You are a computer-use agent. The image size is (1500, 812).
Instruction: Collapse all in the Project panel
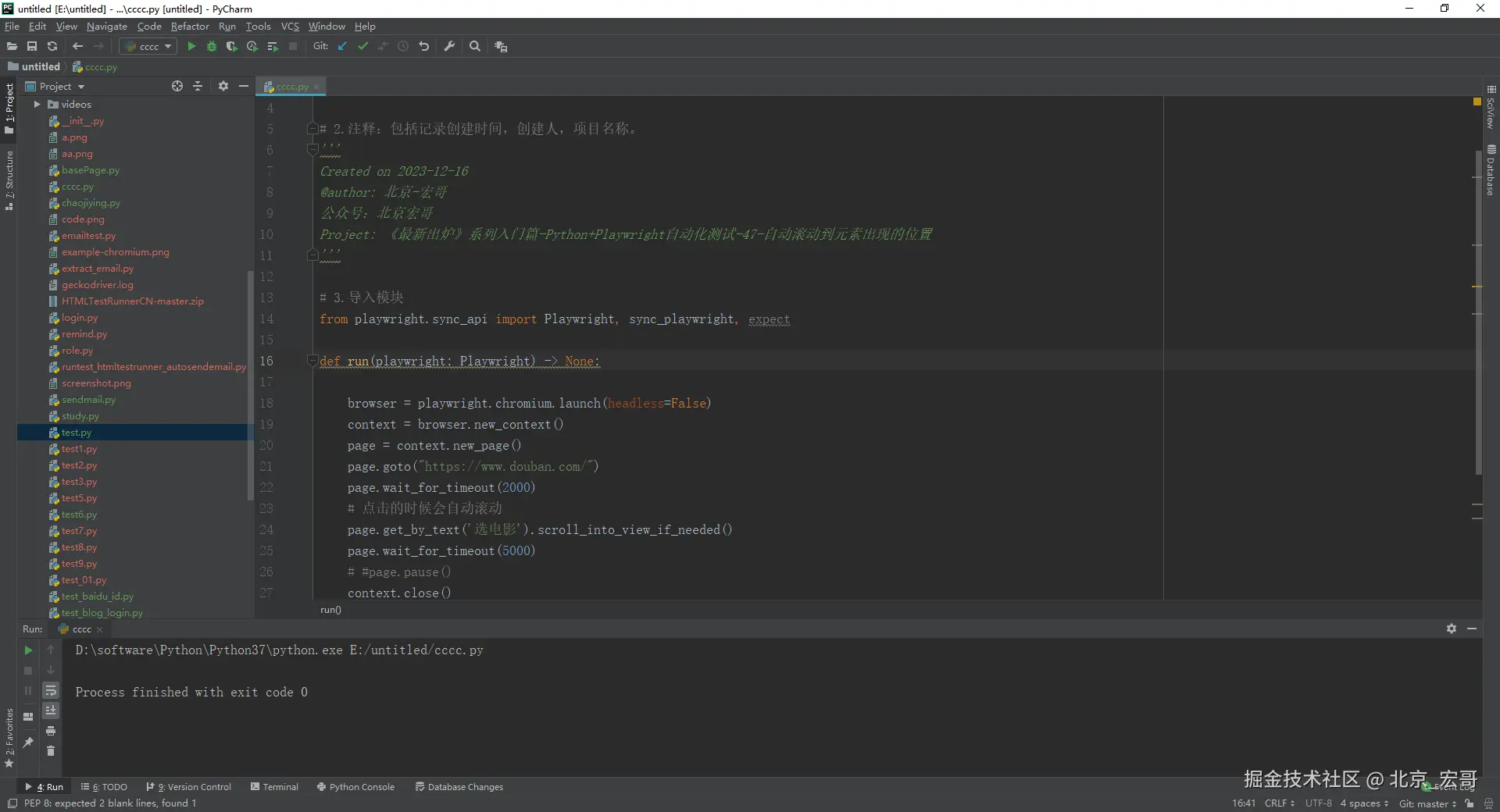click(x=198, y=87)
